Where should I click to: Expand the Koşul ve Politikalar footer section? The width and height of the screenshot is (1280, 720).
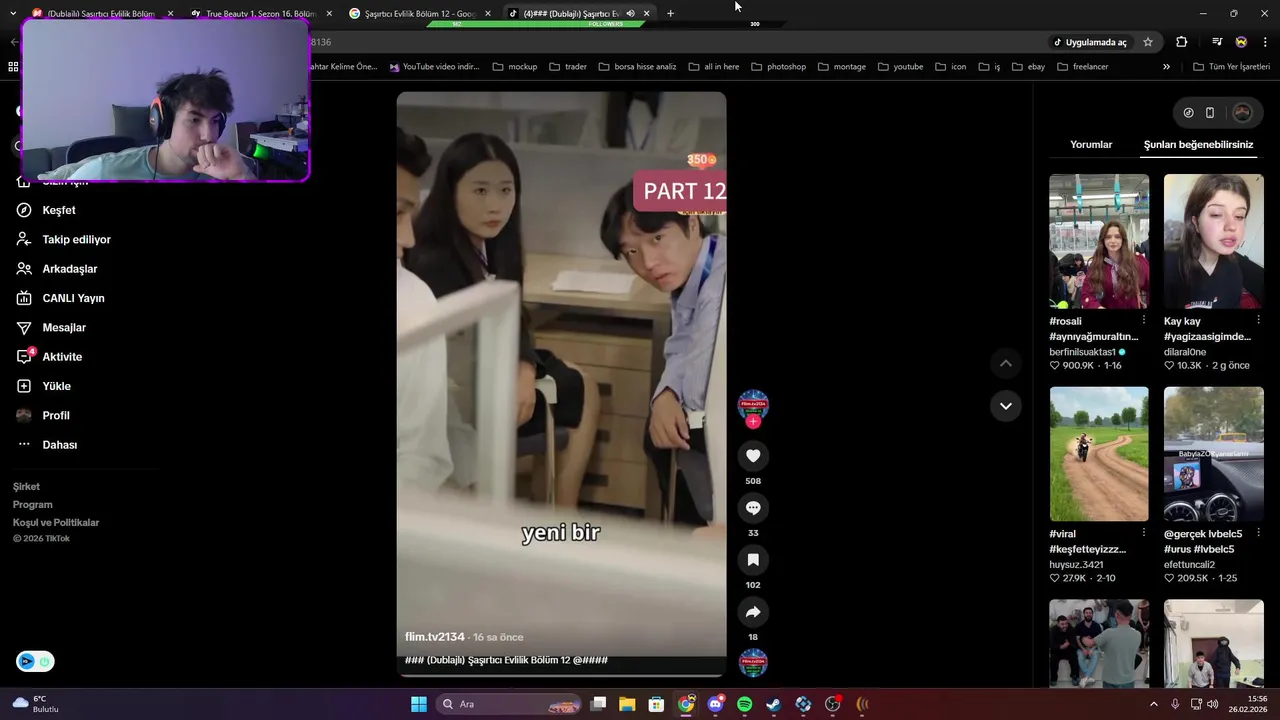[56, 523]
